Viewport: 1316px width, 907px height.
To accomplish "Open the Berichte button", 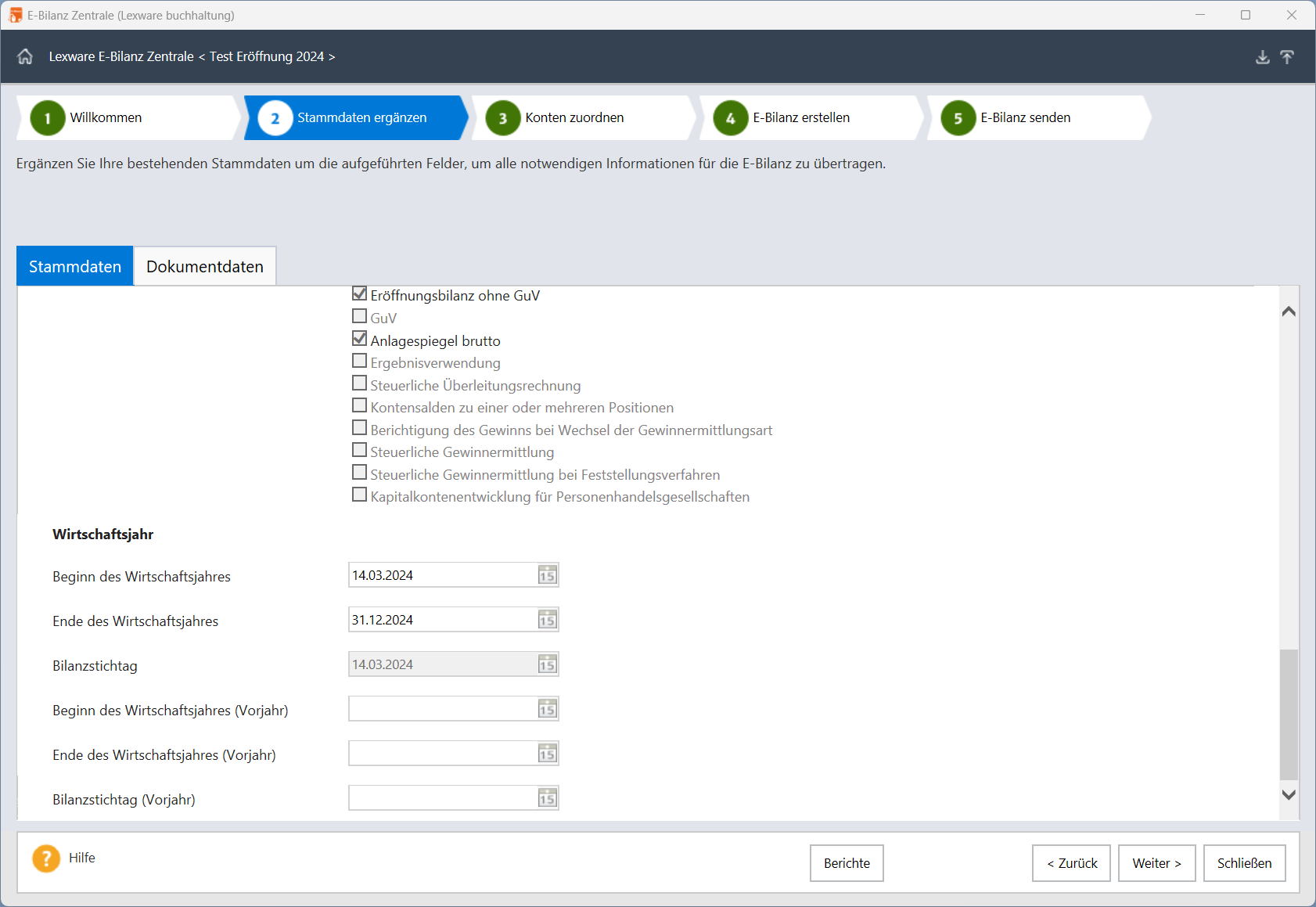I will click(x=847, y=863).
